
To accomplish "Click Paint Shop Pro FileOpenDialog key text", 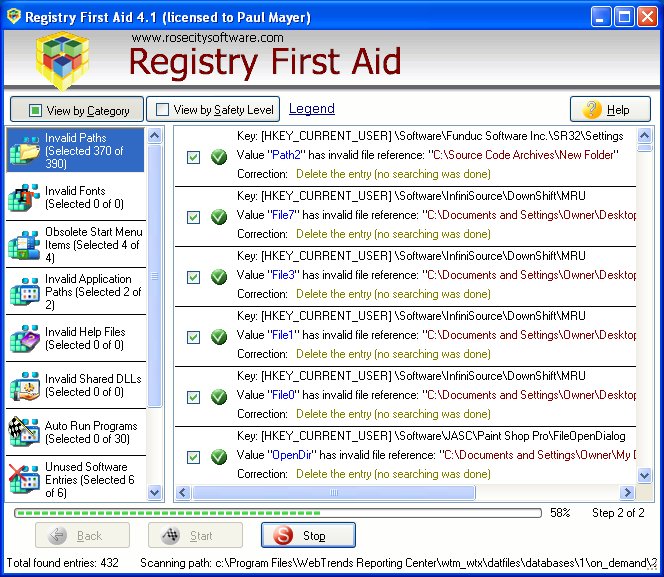I will 431,436.
